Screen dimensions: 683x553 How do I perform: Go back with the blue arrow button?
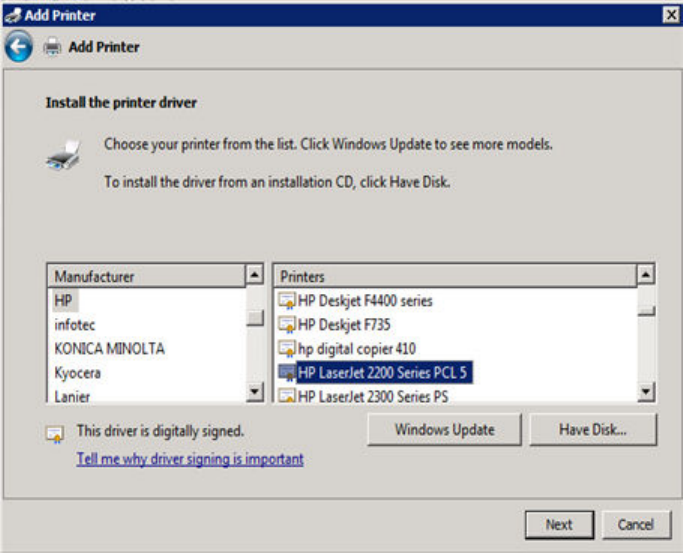(x=18, y=46)
